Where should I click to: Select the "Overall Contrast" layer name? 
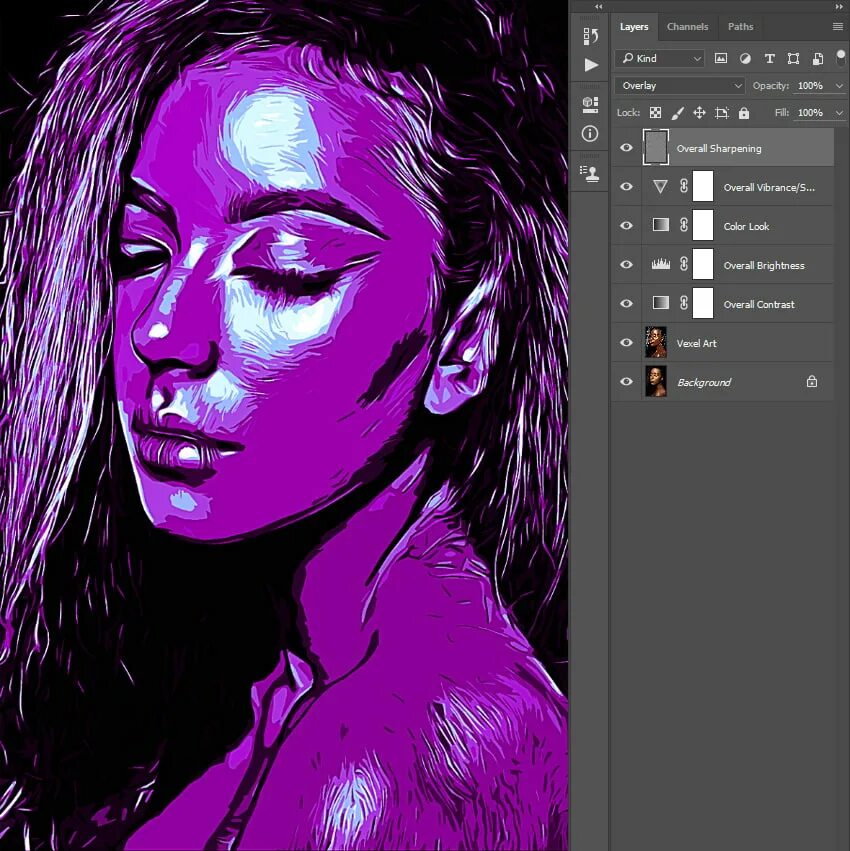click(759, 304)
